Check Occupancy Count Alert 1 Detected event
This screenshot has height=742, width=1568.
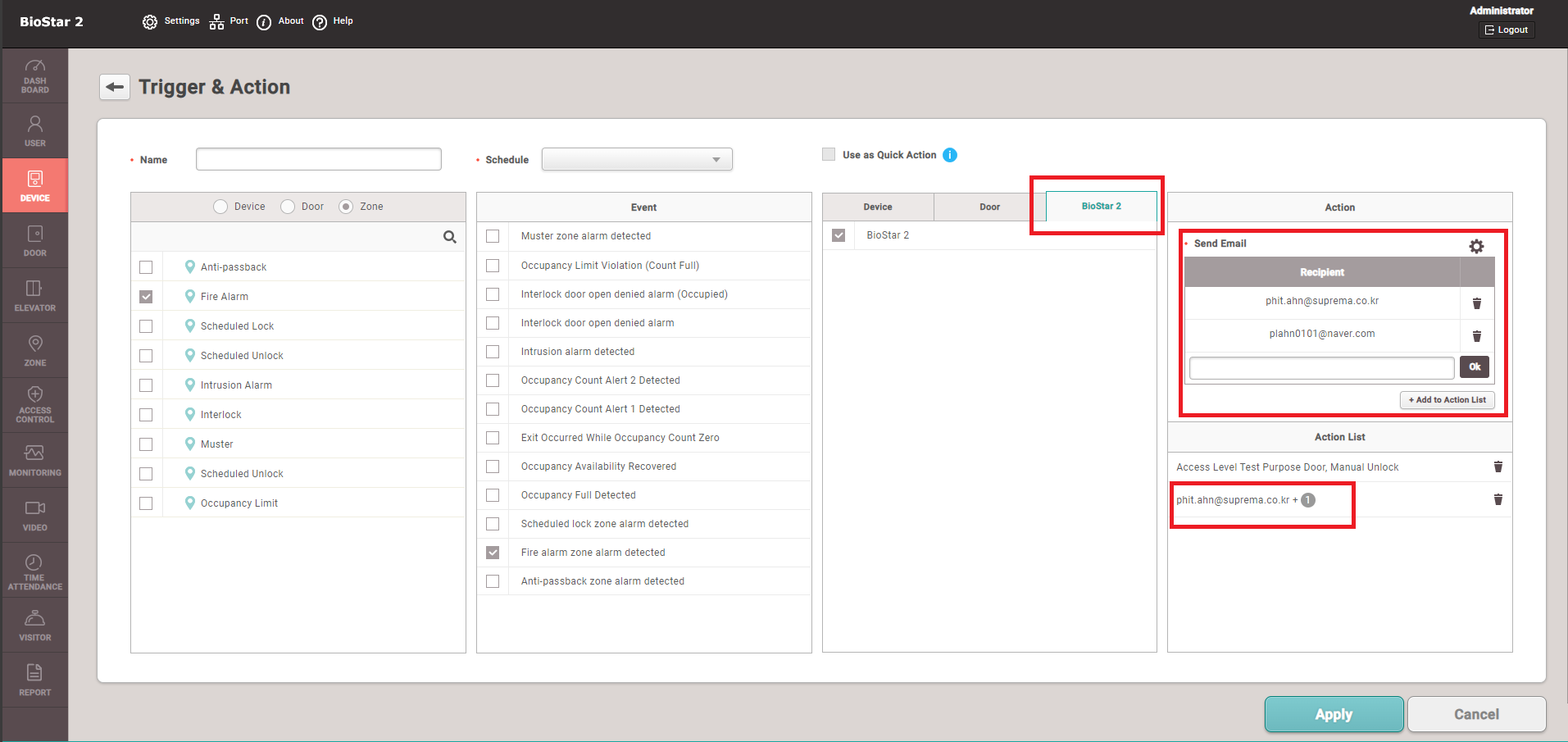(x=493, y=409)
